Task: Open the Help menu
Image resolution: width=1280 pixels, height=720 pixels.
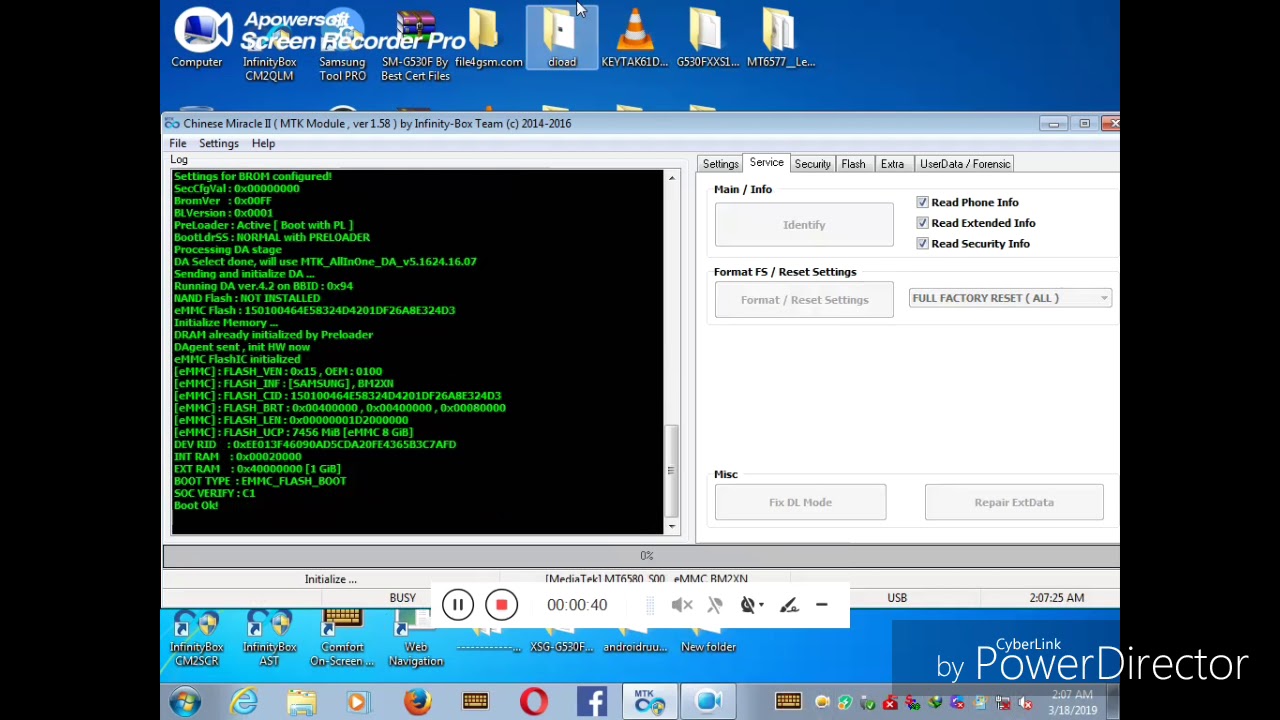Action: (x=263, y=143)
